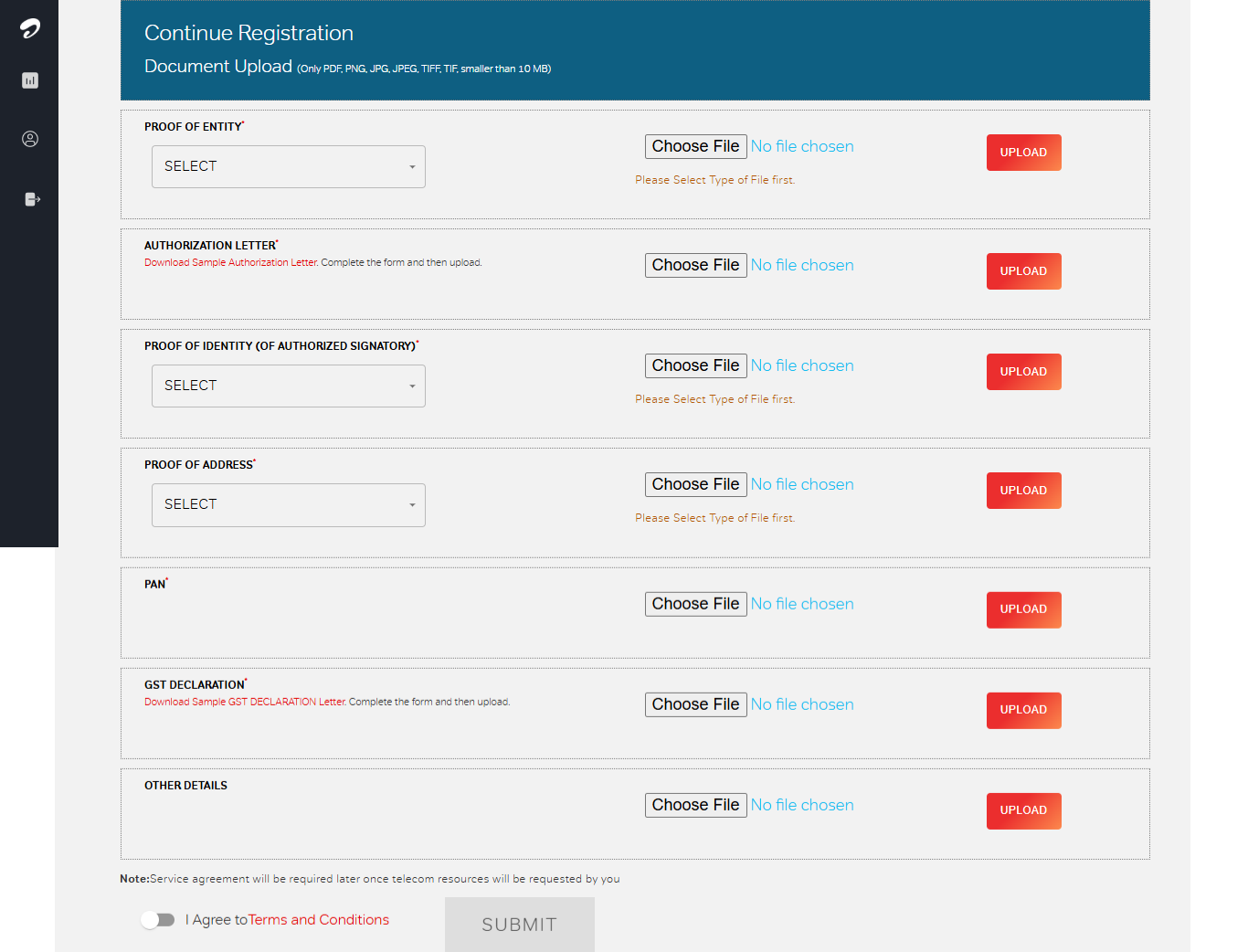The width and height of the screenshot is (1248, 952).
Task: Choose File for Proof of Entity
Action: (695, 146)
